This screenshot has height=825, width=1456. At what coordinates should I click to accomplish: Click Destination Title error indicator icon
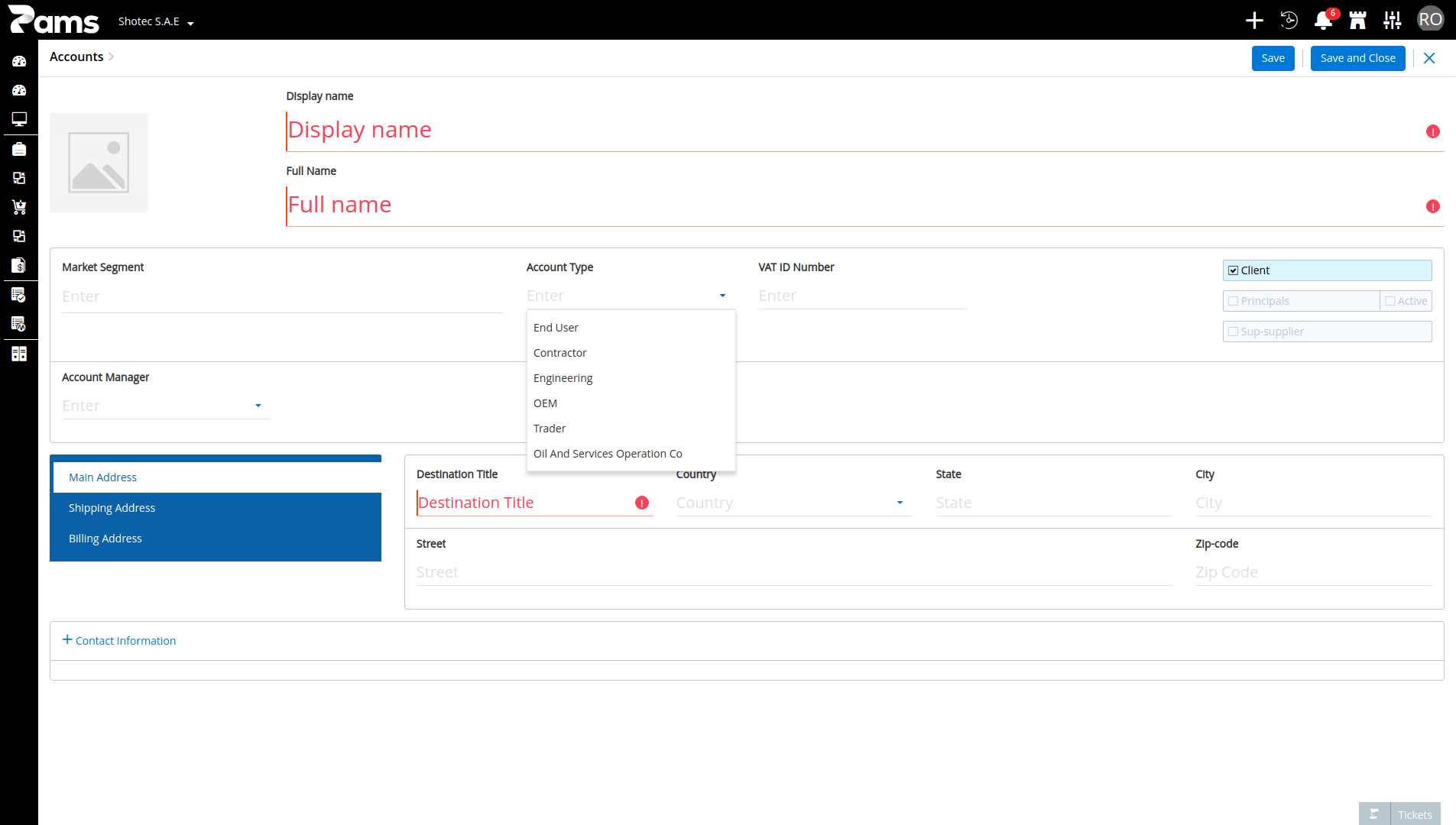(x=642, y=503)
